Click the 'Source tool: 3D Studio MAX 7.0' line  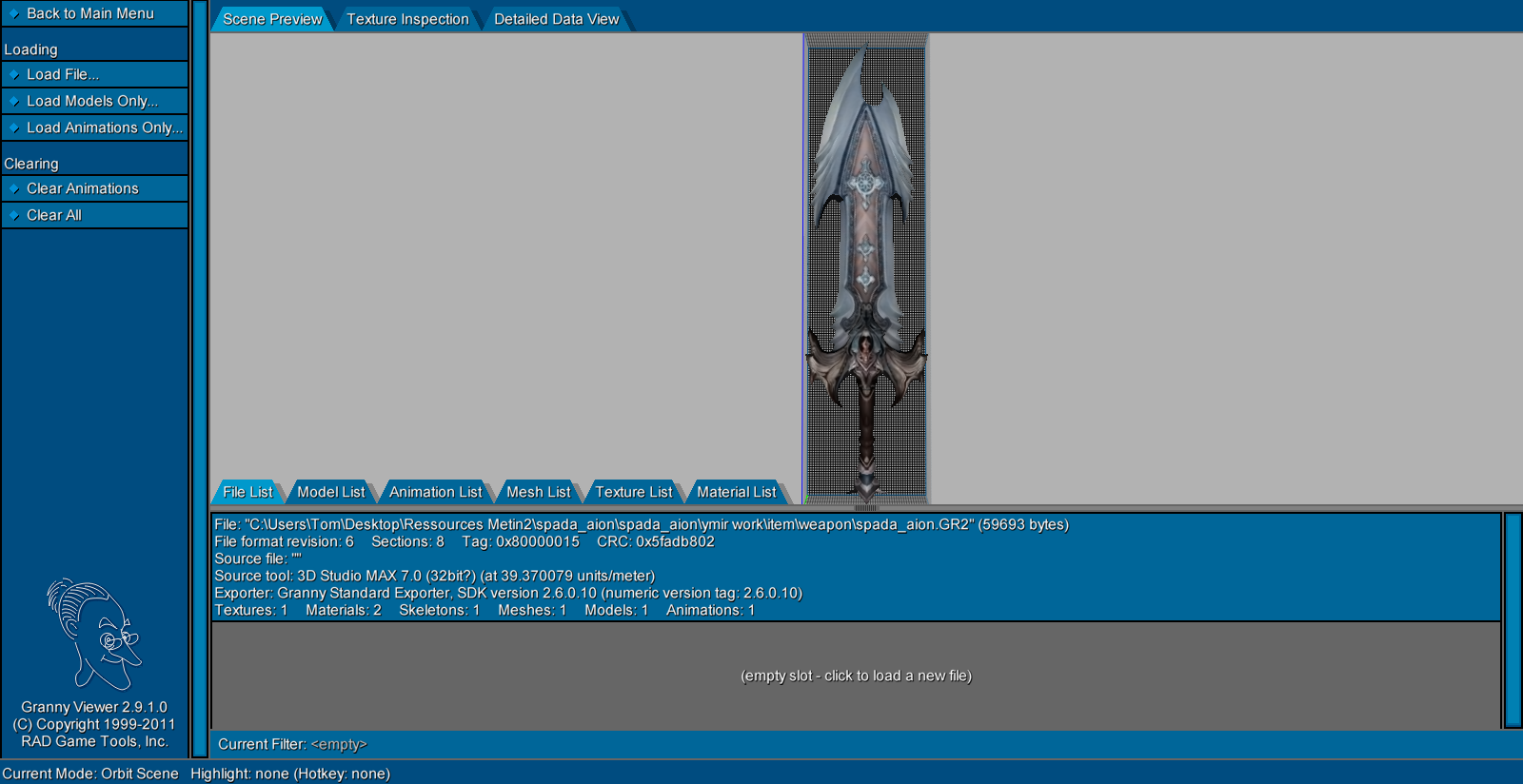coord(434,576)
